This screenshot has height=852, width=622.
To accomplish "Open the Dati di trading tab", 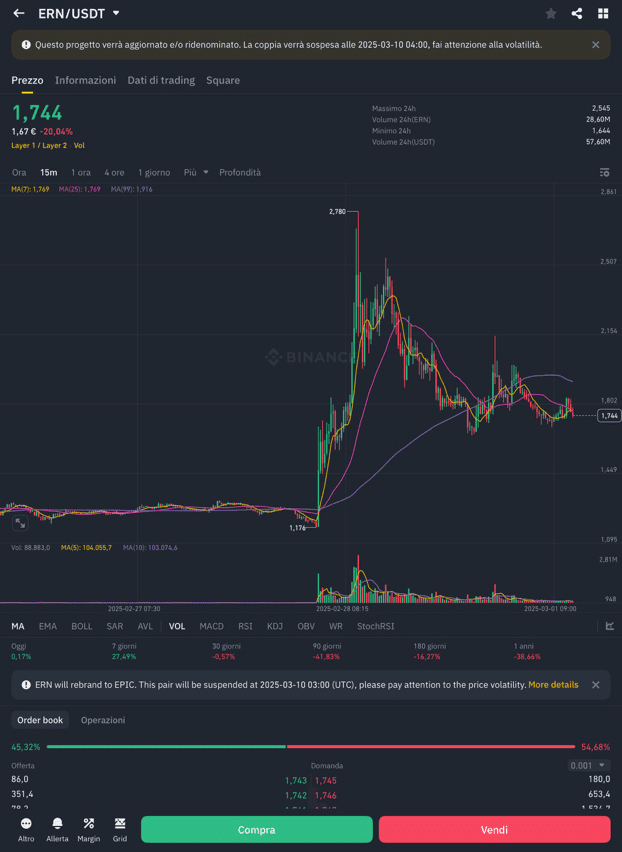I will coord(161,80).
